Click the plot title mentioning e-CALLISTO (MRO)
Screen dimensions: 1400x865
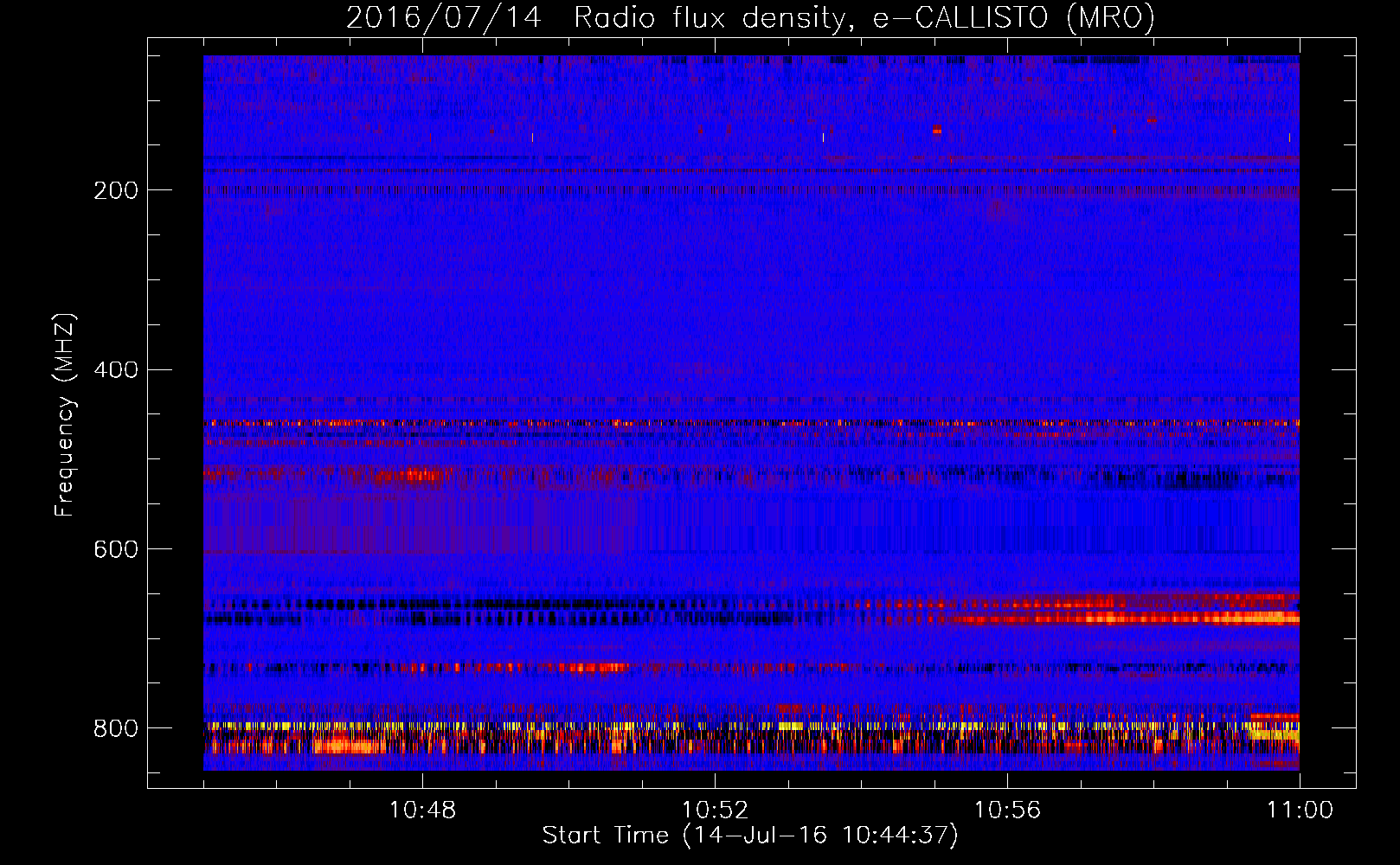pos(750,17)
